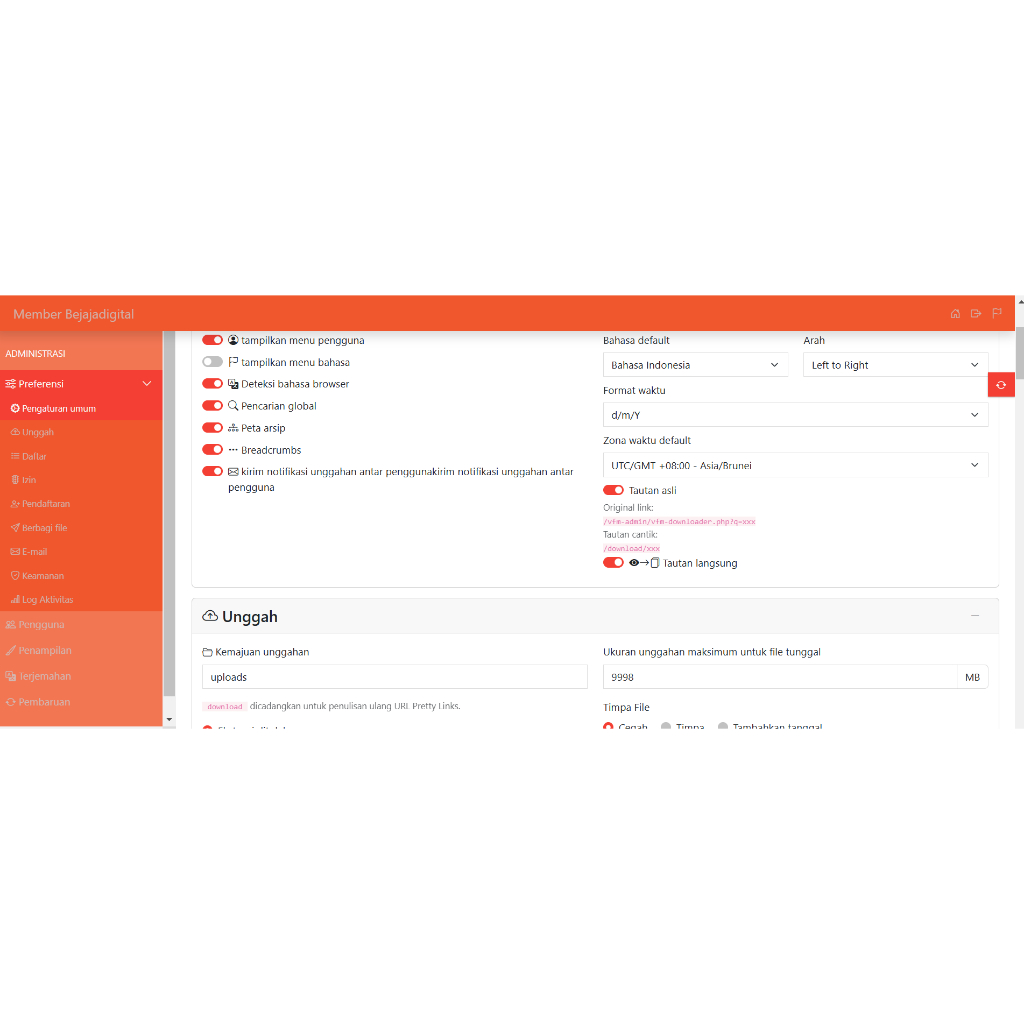The height and width of the screenshot is (1024, 1024).
Task: Click the /download/xxx pretty link text
Action: (632, 549)
